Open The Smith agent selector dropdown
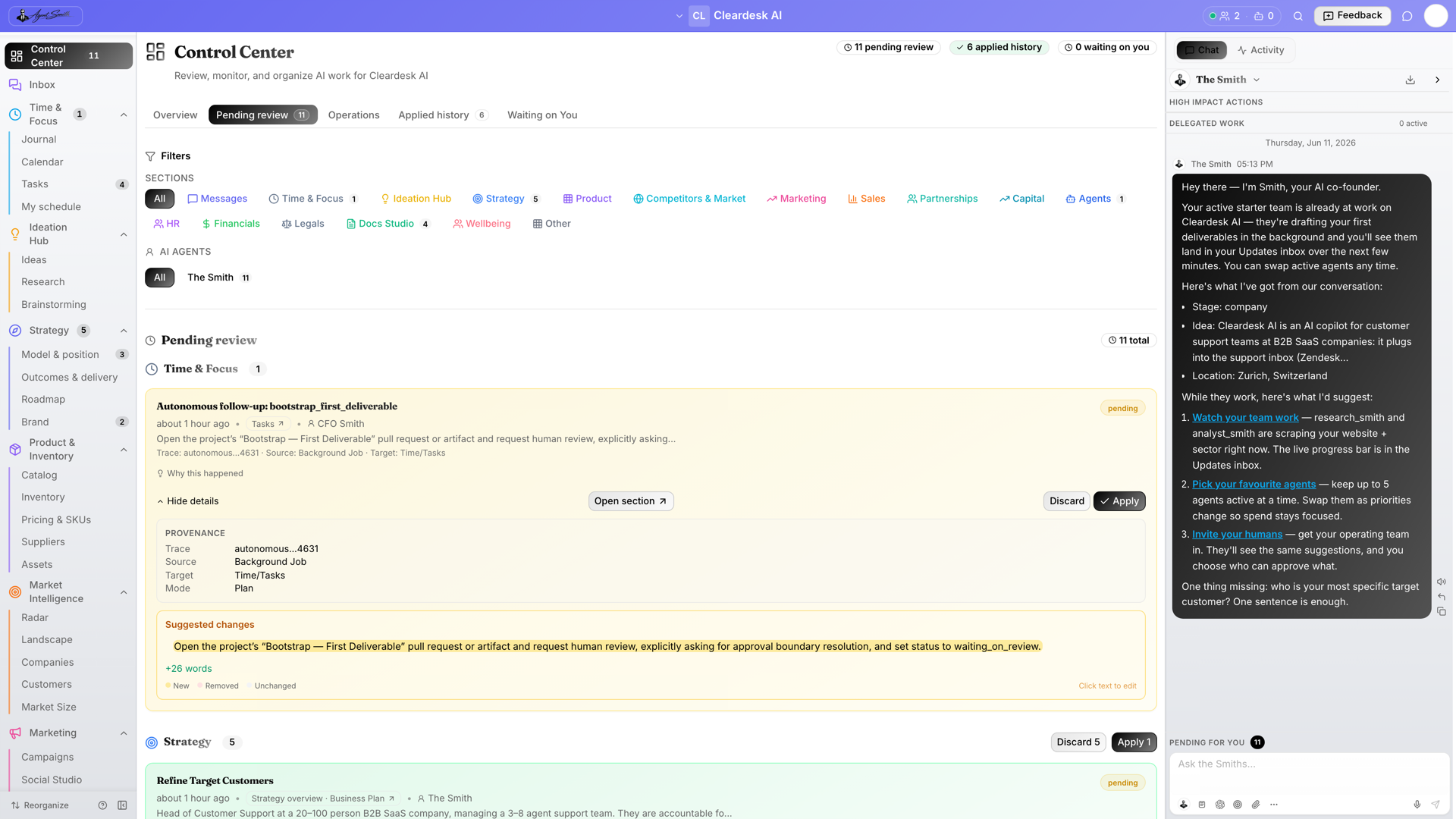Viewport: 1456px width, 819px height. [1228, 80]
